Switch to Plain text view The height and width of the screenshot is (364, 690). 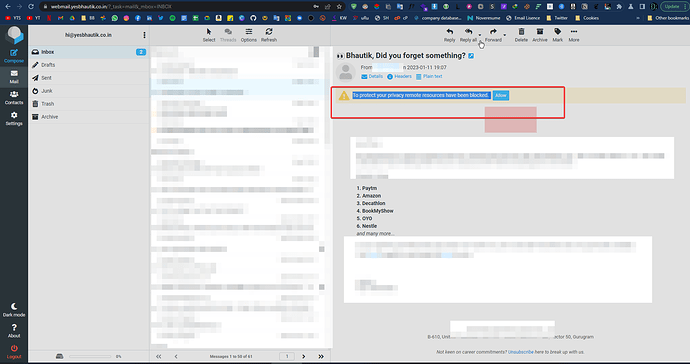coord(429,76)
